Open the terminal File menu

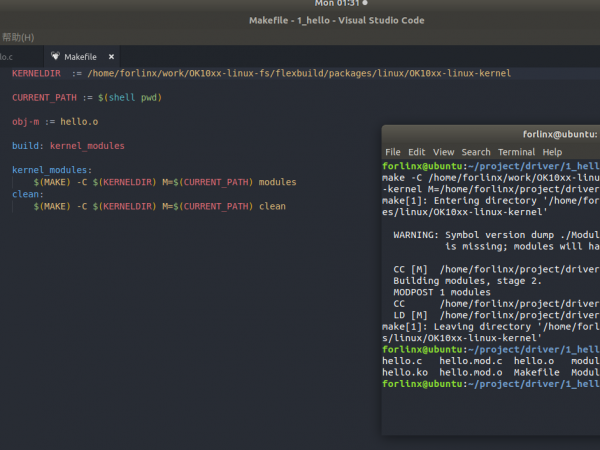(x=393, y=152)
